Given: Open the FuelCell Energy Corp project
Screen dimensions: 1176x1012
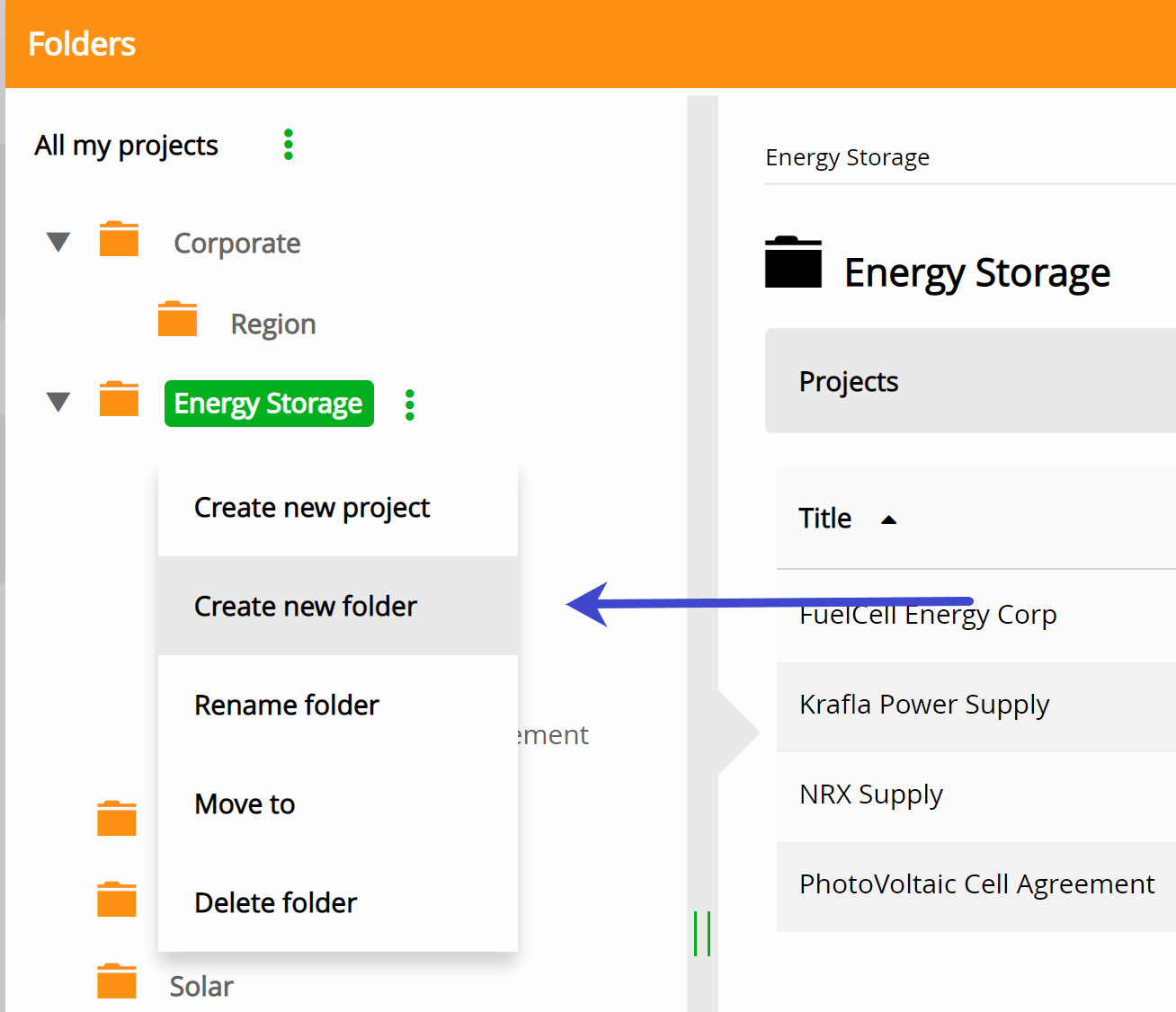Looking at the screenshot, I should [x=928, y=615].
